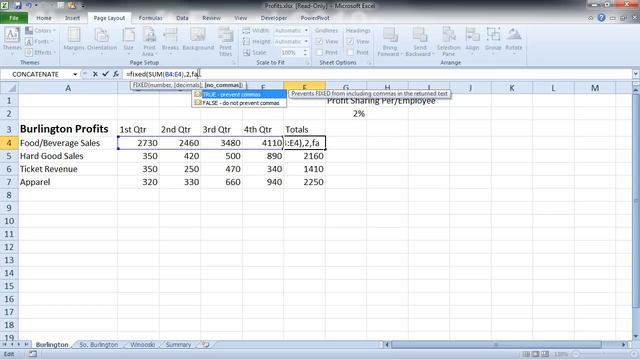Open the Page Setup dialog launcher
Viewport: 640px width, 360px height.
234,63
